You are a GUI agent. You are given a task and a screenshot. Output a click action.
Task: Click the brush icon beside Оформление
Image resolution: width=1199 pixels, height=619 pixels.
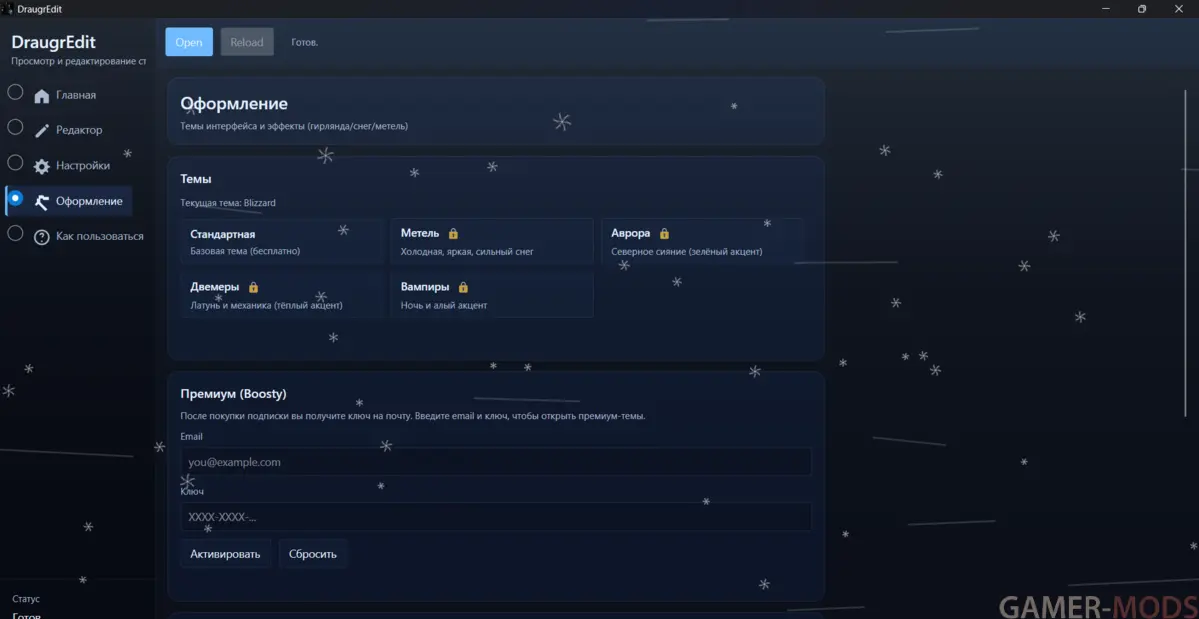coord(42,202)
